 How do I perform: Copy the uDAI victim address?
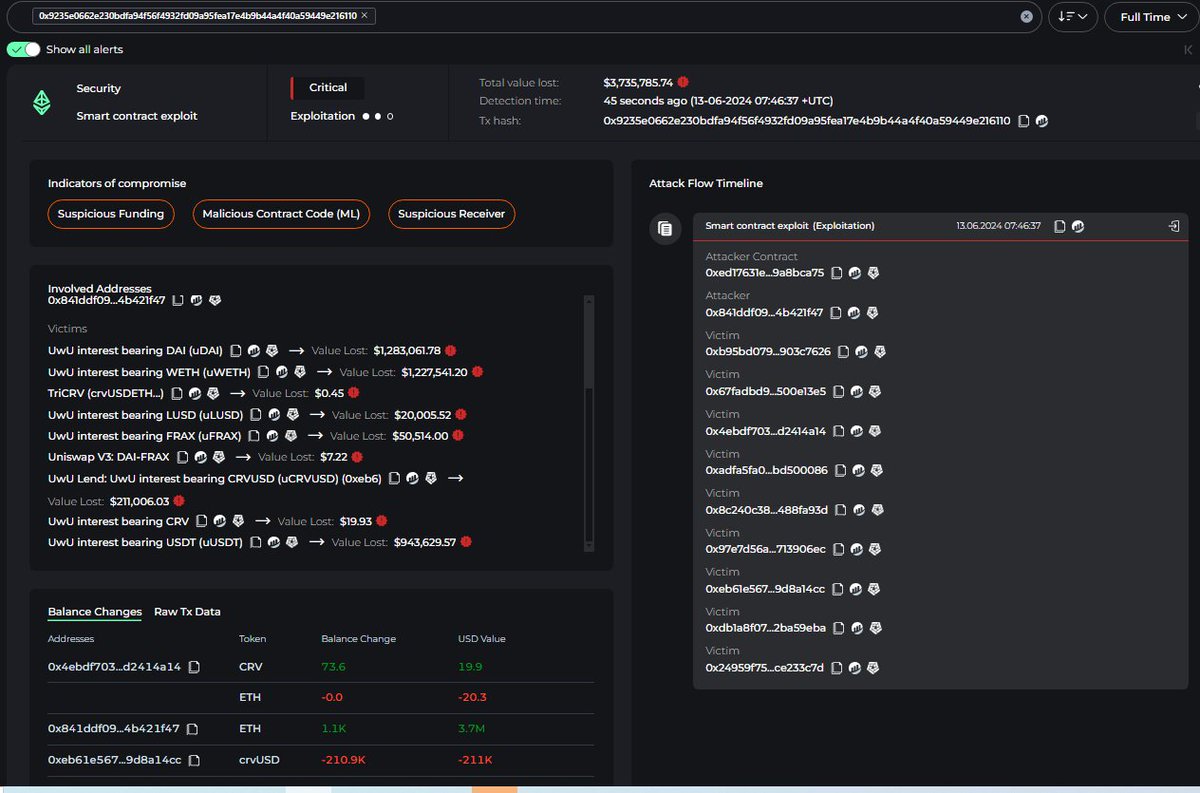pyautogui.click(x=236, y=351)
